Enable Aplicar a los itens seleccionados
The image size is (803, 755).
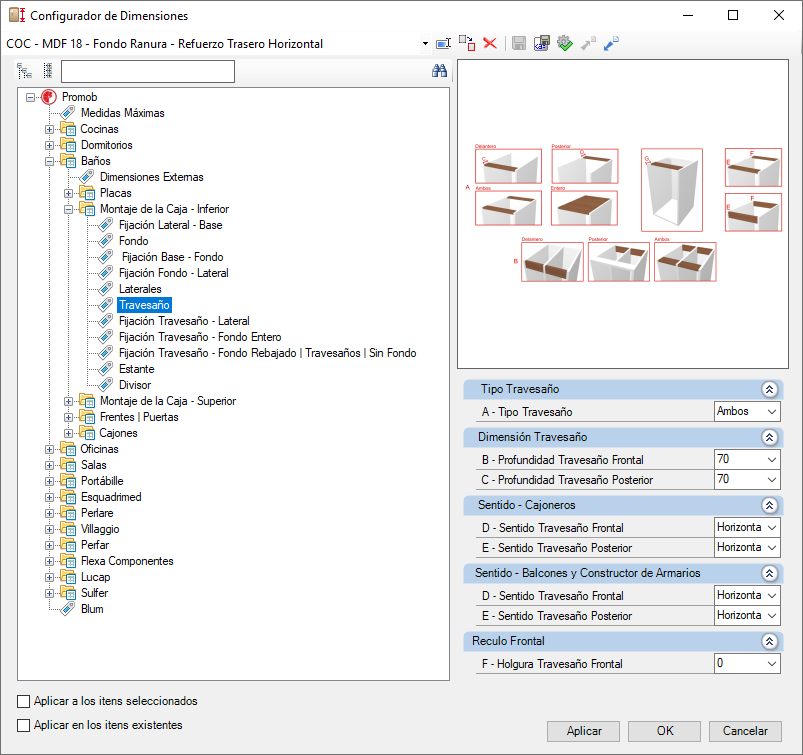[x=24, y=701]
